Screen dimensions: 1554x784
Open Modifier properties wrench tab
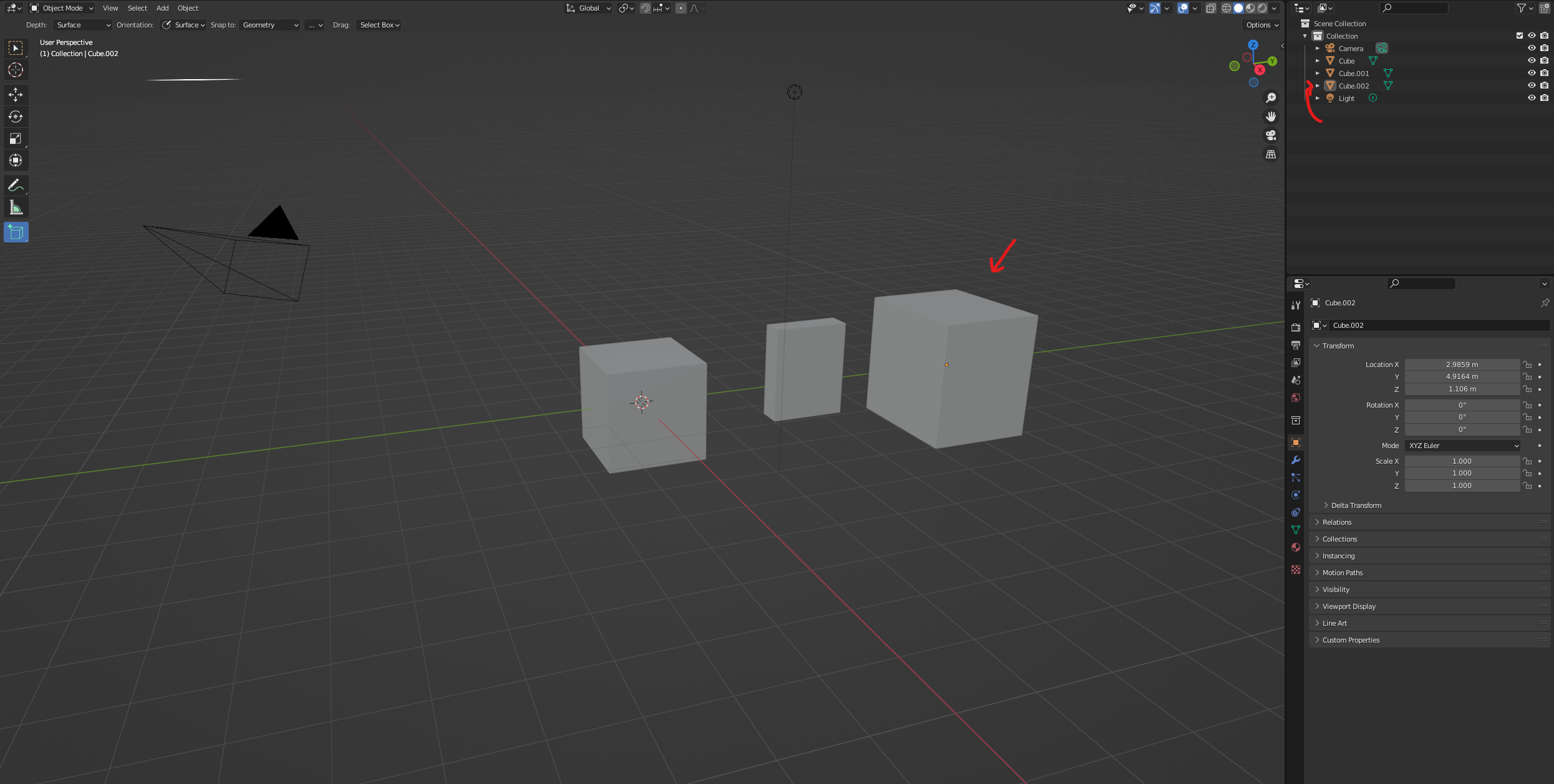1296,460
